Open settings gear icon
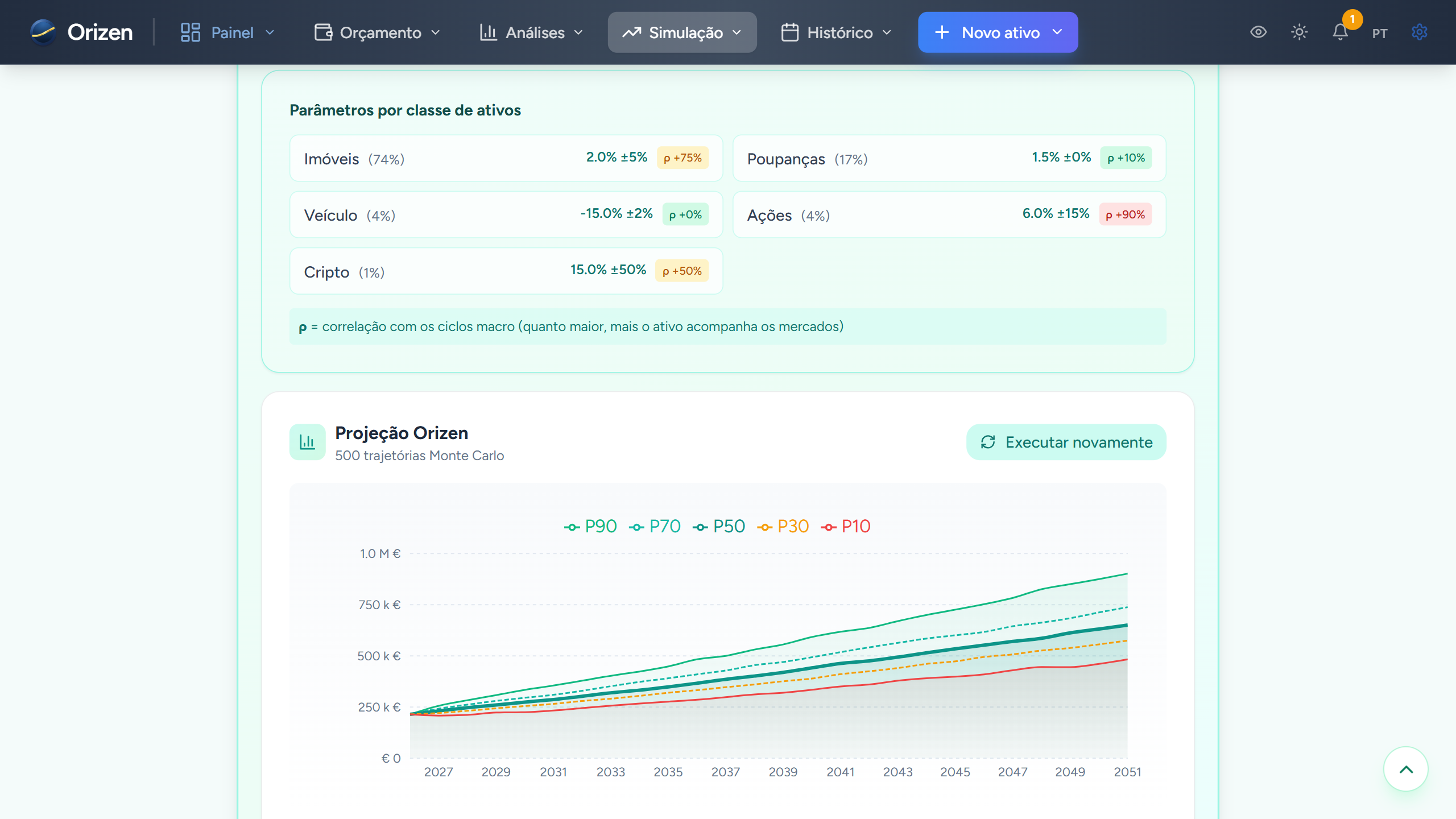This screenshot has height=819, width=1456. click(1419, 32)
